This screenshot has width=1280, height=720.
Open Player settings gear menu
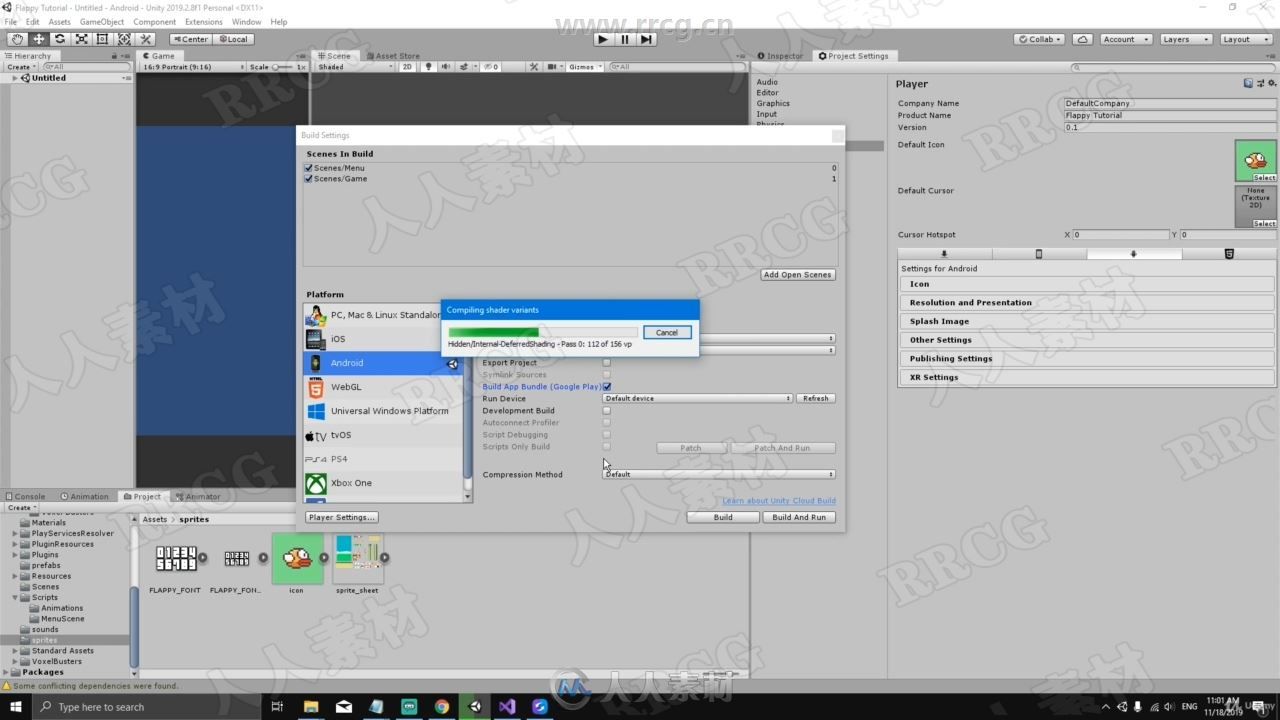pos(1270,84)
